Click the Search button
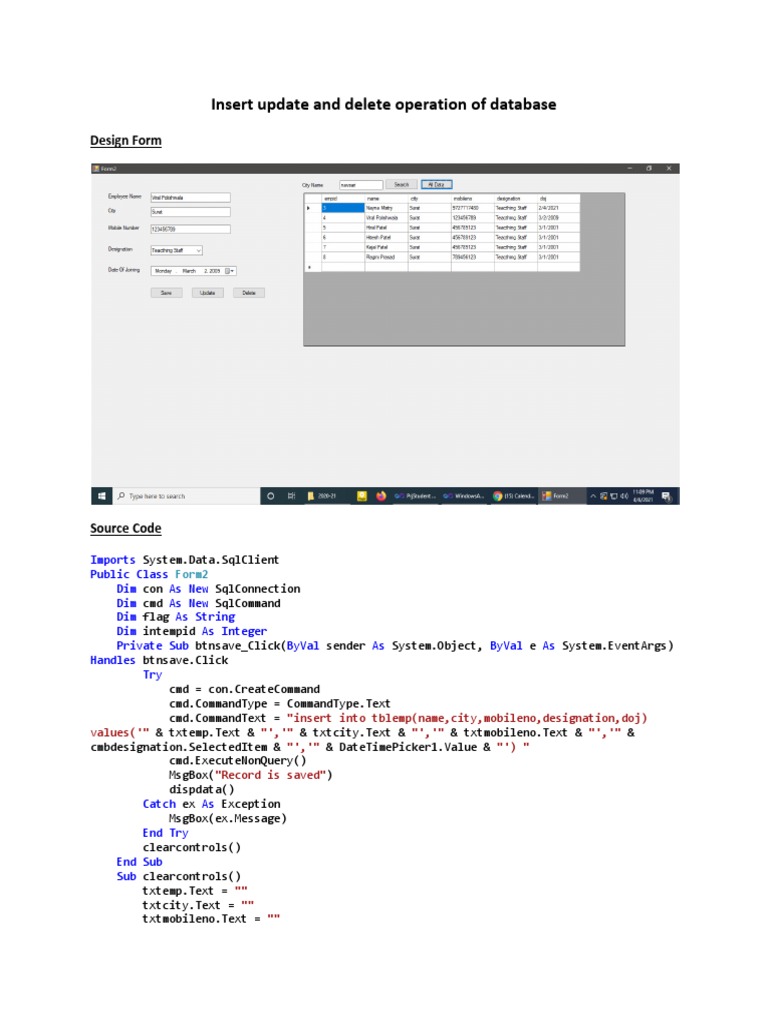Image resolution: width=768 pixels, height=1024 pixels. click(x=401, y=185)
